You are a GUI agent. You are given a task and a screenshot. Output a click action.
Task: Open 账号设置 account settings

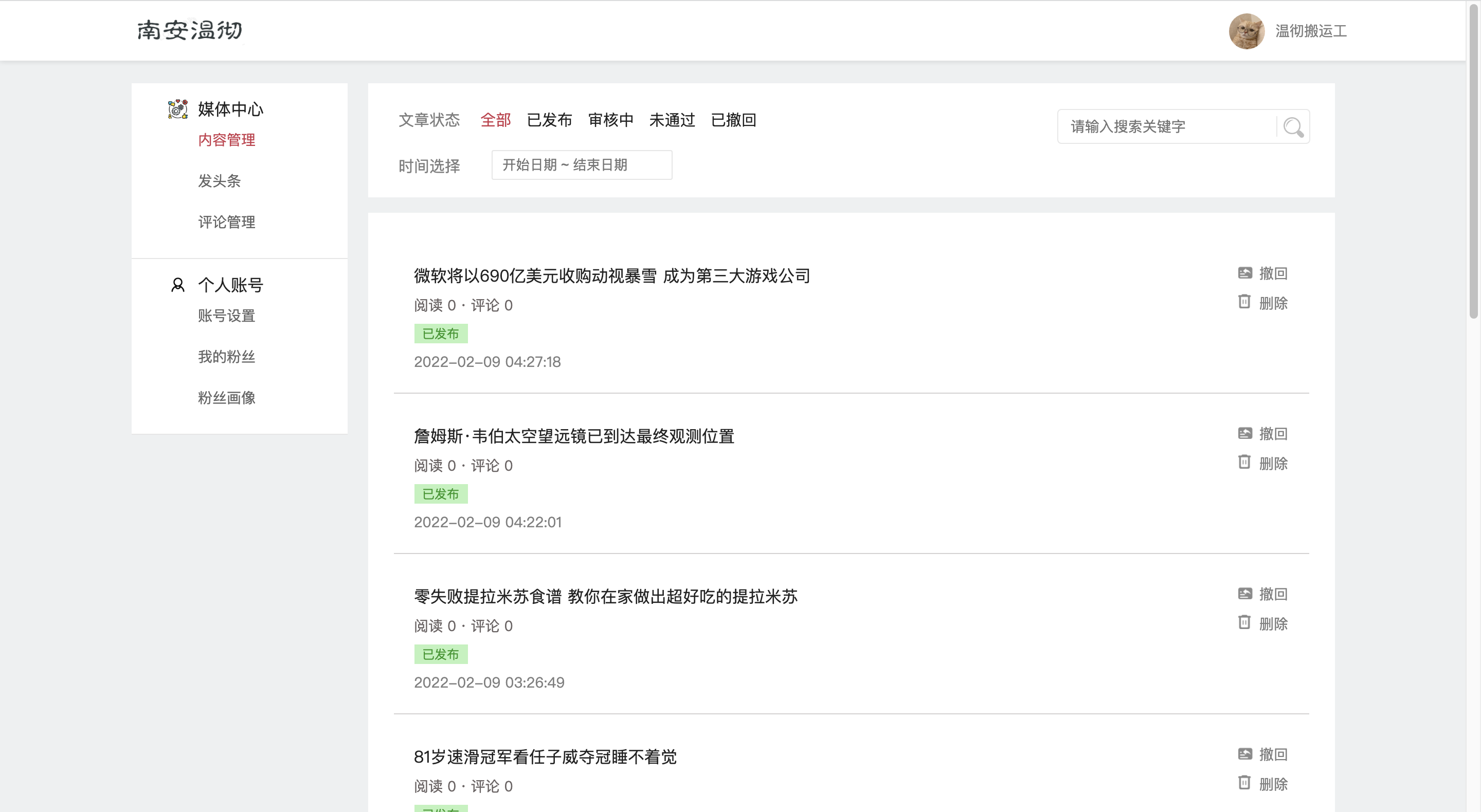226,316
